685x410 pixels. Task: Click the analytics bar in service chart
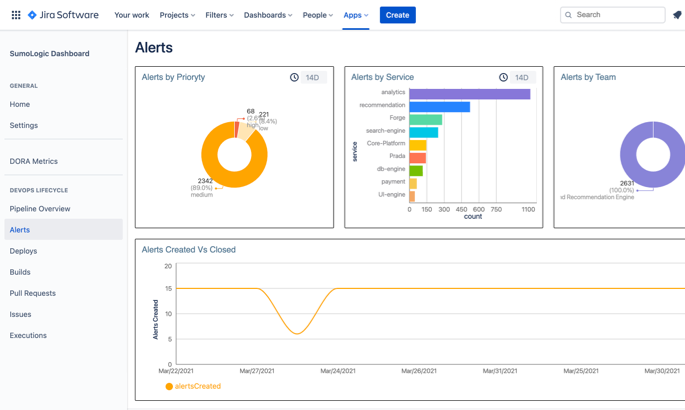(x=469, y=93)
